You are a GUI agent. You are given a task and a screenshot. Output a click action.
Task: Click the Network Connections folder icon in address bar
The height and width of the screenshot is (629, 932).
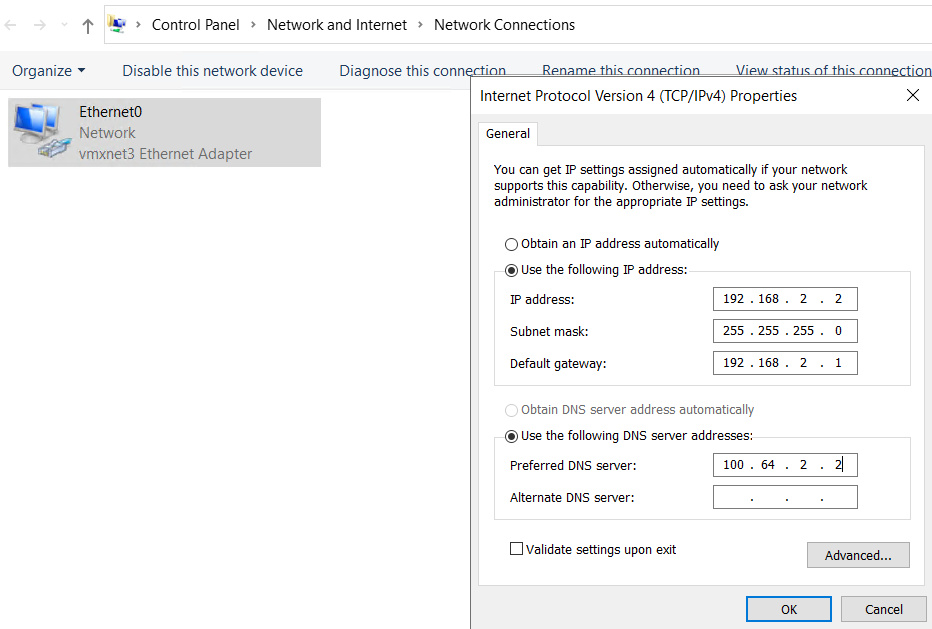117,24
